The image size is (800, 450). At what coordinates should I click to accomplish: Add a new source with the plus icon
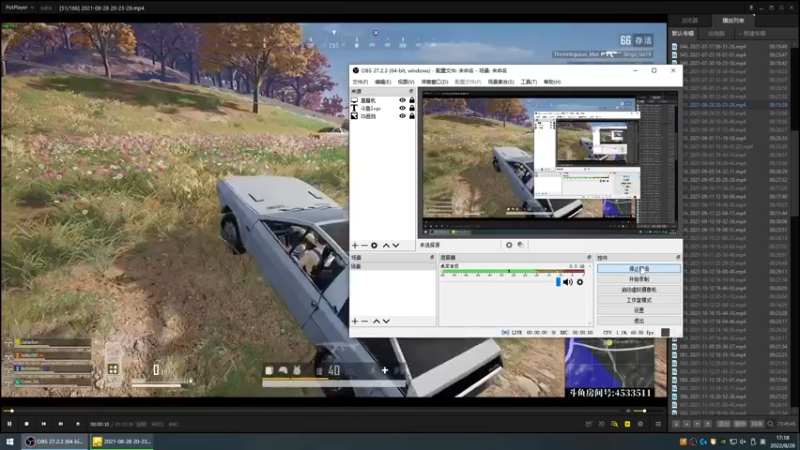355,245
